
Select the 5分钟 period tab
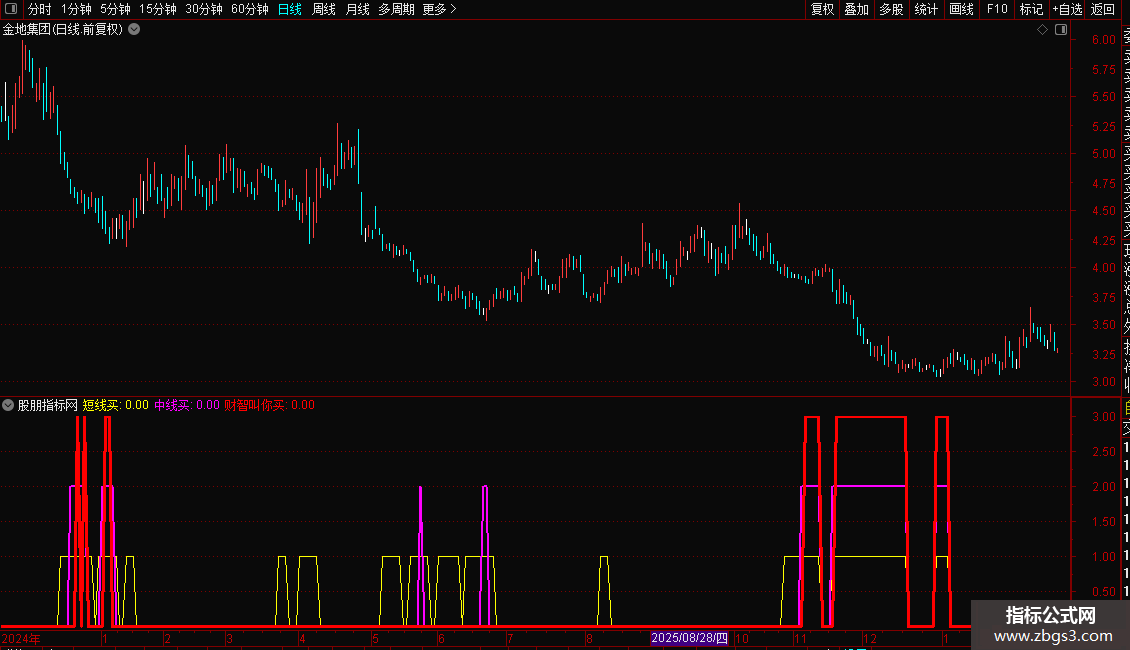115,9
